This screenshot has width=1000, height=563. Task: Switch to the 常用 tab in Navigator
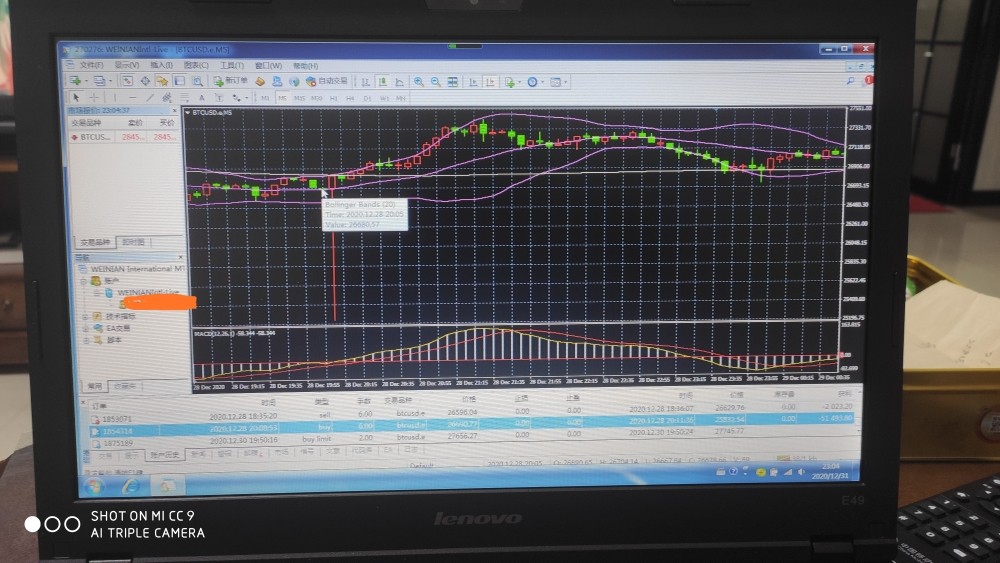coord(95,386)
